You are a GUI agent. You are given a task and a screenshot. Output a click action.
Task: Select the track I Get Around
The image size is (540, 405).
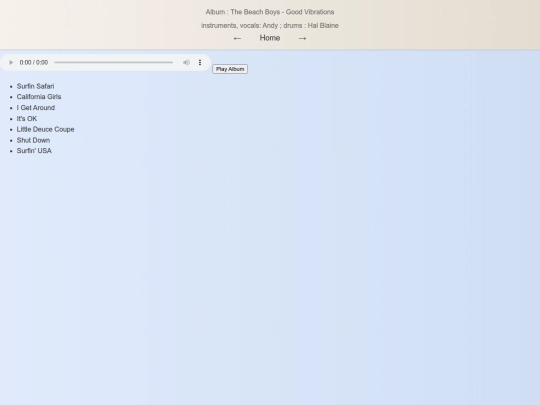point(36,108)
